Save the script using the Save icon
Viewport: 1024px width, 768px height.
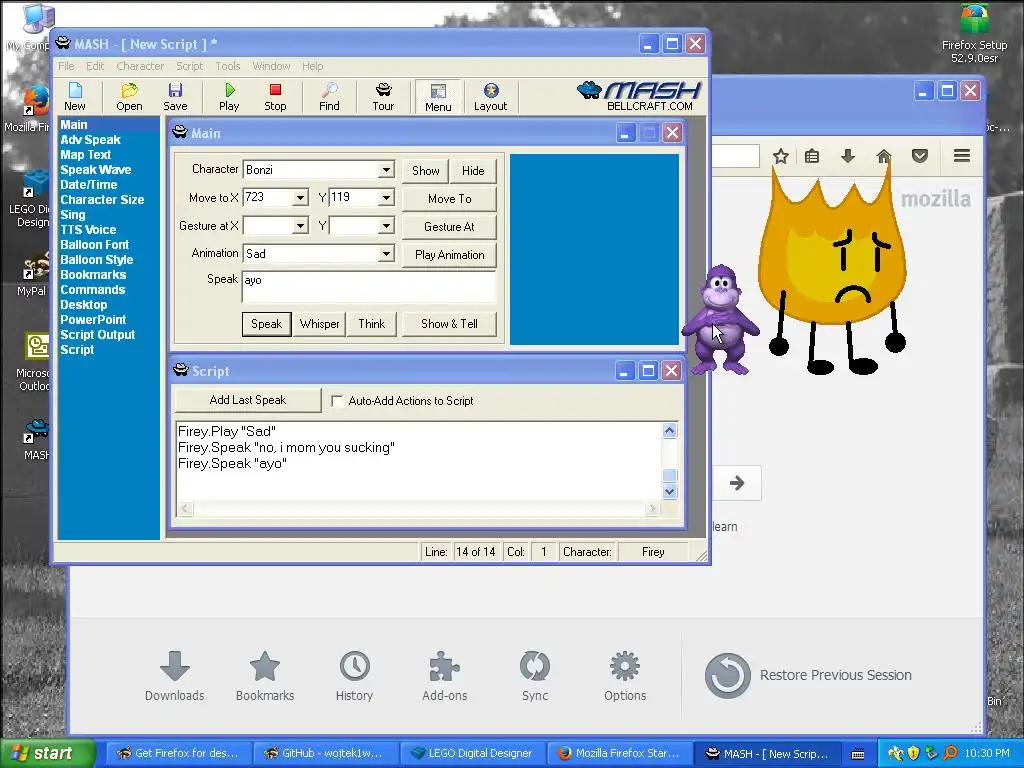175,97
